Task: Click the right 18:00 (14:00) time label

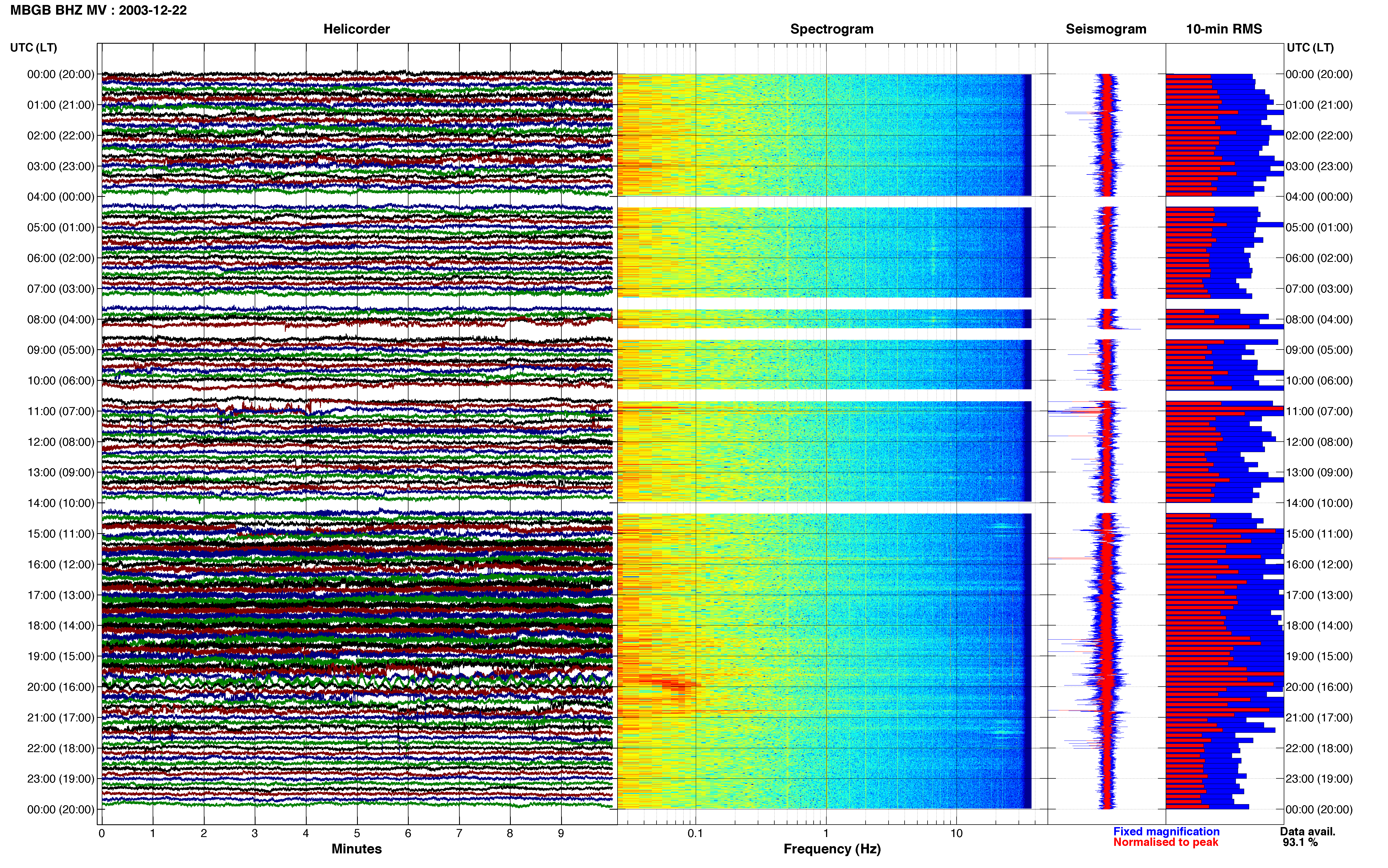Action: [1319, 626]
